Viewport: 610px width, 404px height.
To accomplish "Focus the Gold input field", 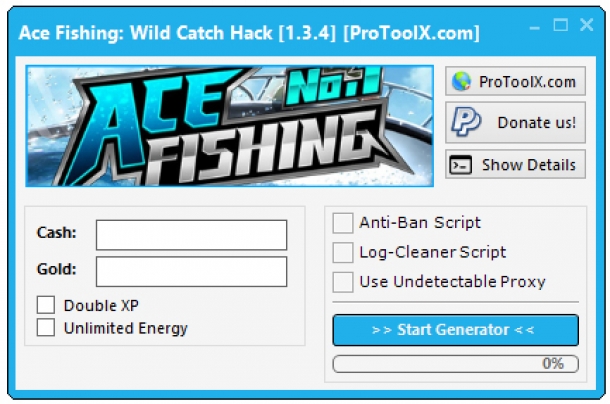I will click(x=191, y=272).
